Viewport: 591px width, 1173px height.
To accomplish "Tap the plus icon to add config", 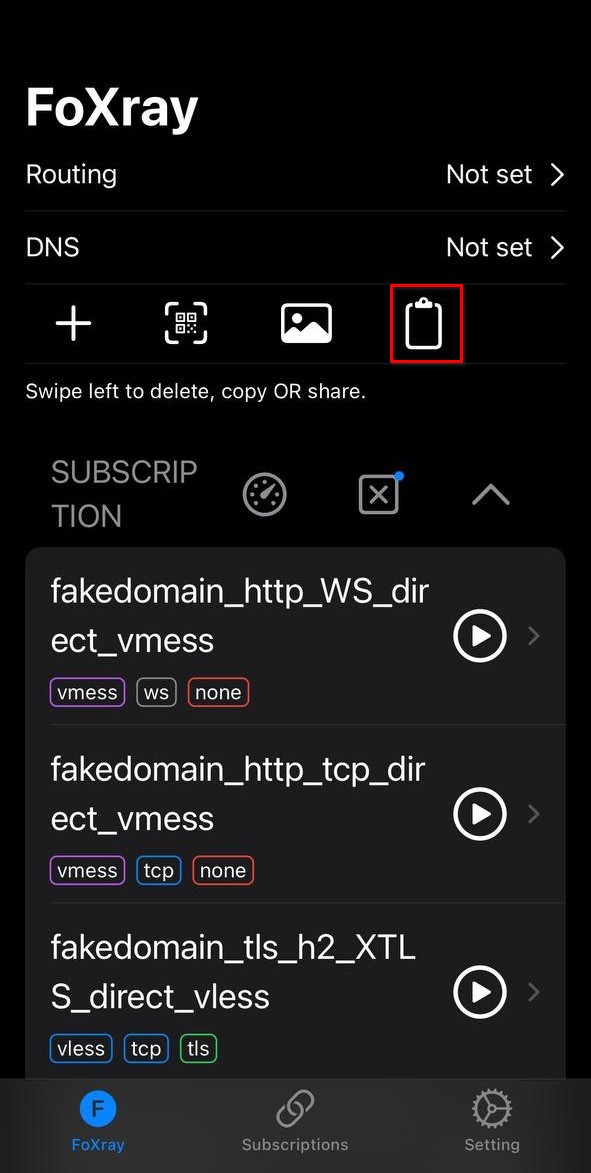I will 73,325.
